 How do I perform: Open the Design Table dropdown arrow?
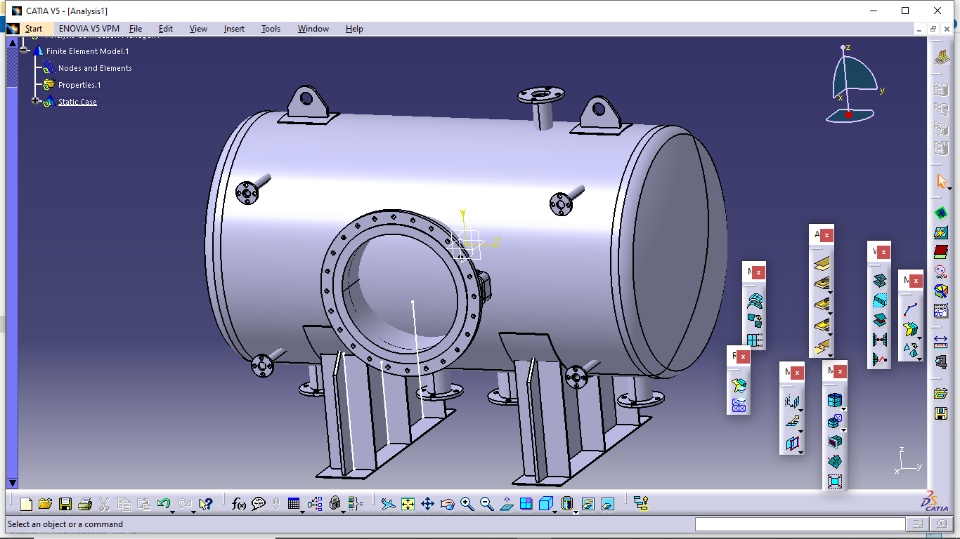pyautogui.click(x=302, y=511)
